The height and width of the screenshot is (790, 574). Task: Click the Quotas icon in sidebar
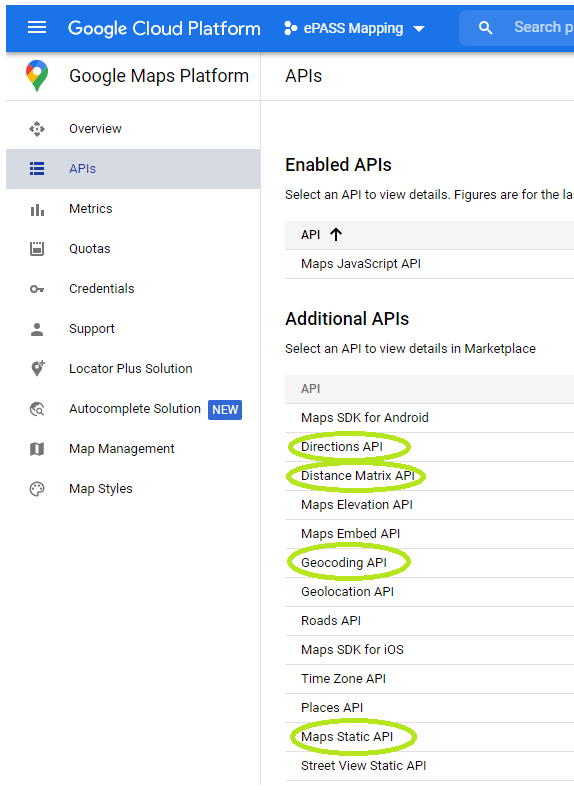(37, 249)
